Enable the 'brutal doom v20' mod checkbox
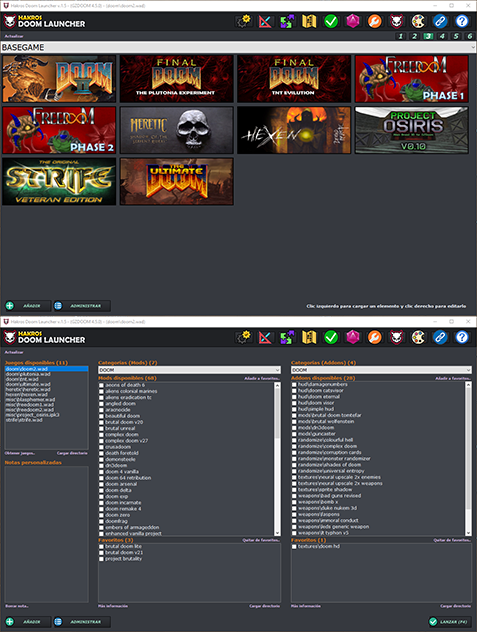The image size is (477, 632). pos(101,422)
